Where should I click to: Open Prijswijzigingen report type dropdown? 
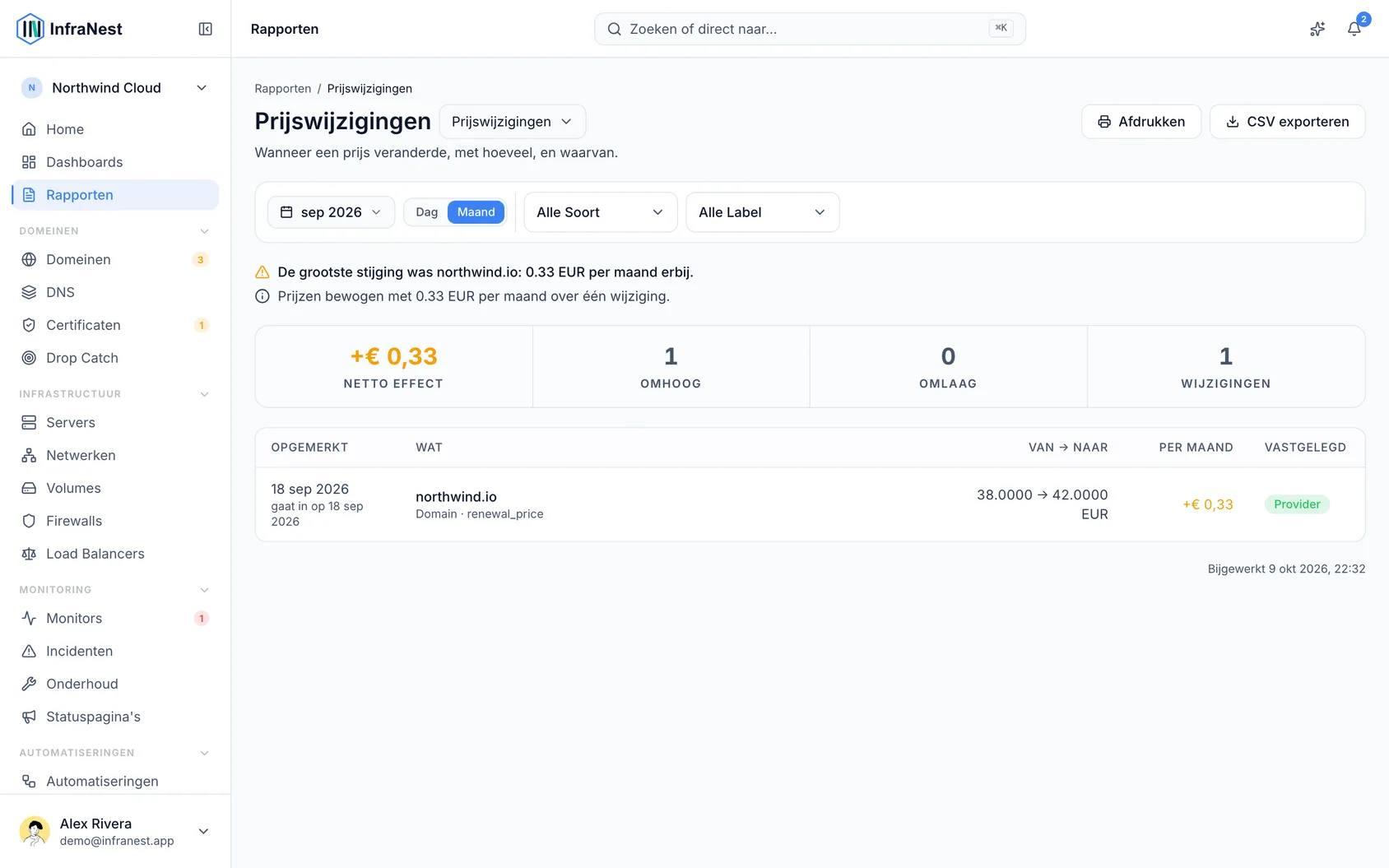512,122
